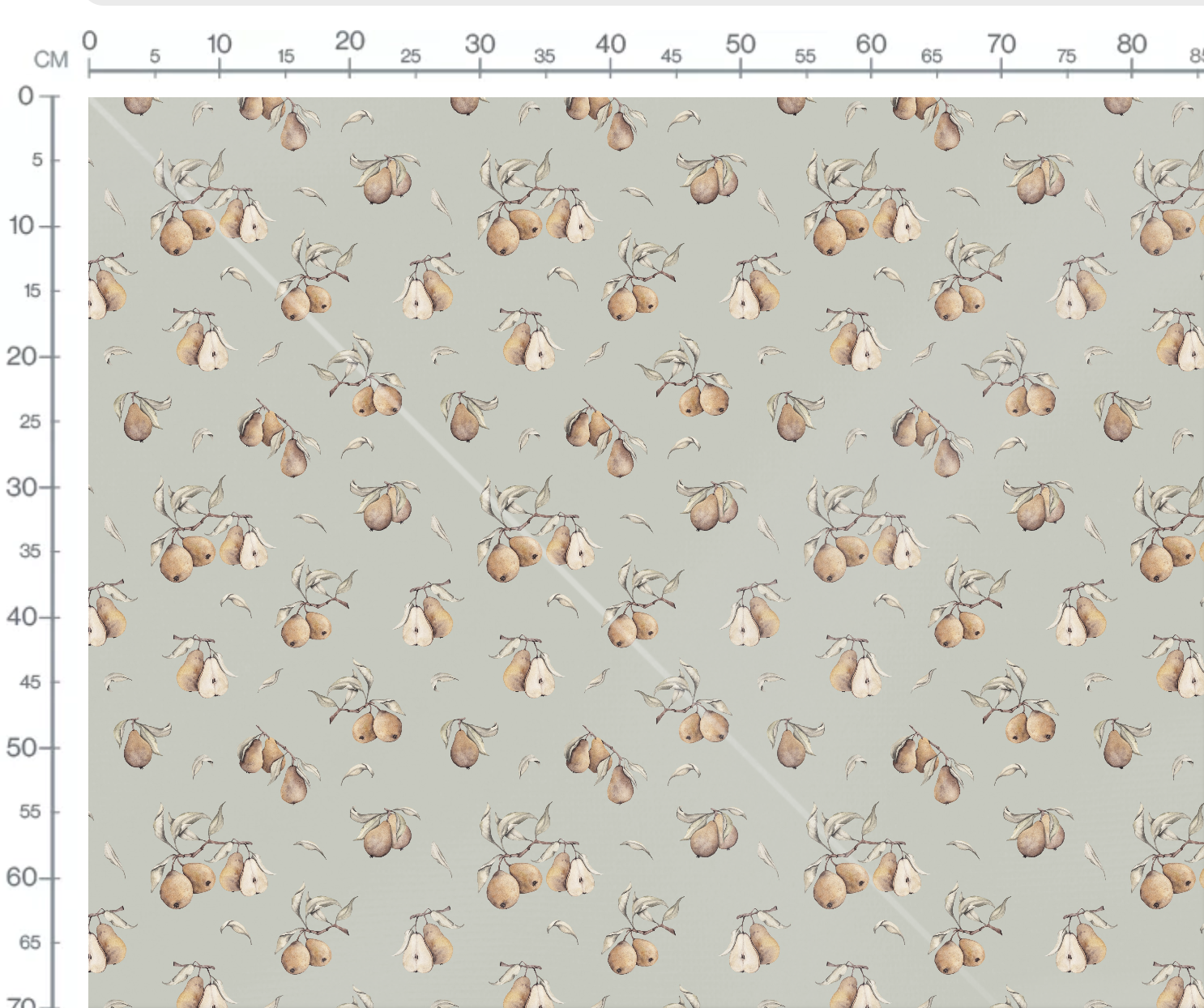Screen dimensions: 1204x1008
Task: Click the CM unit label
Action: point(50,59)
